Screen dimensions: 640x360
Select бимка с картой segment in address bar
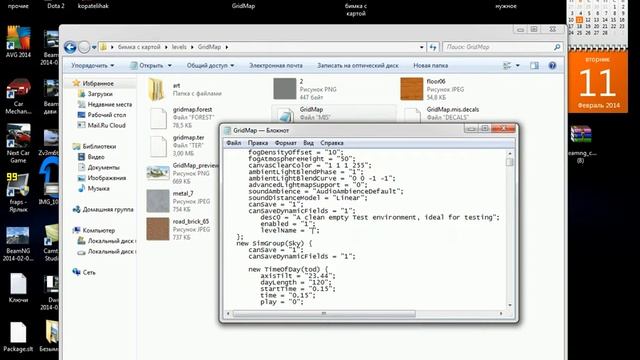click(139, 47)
